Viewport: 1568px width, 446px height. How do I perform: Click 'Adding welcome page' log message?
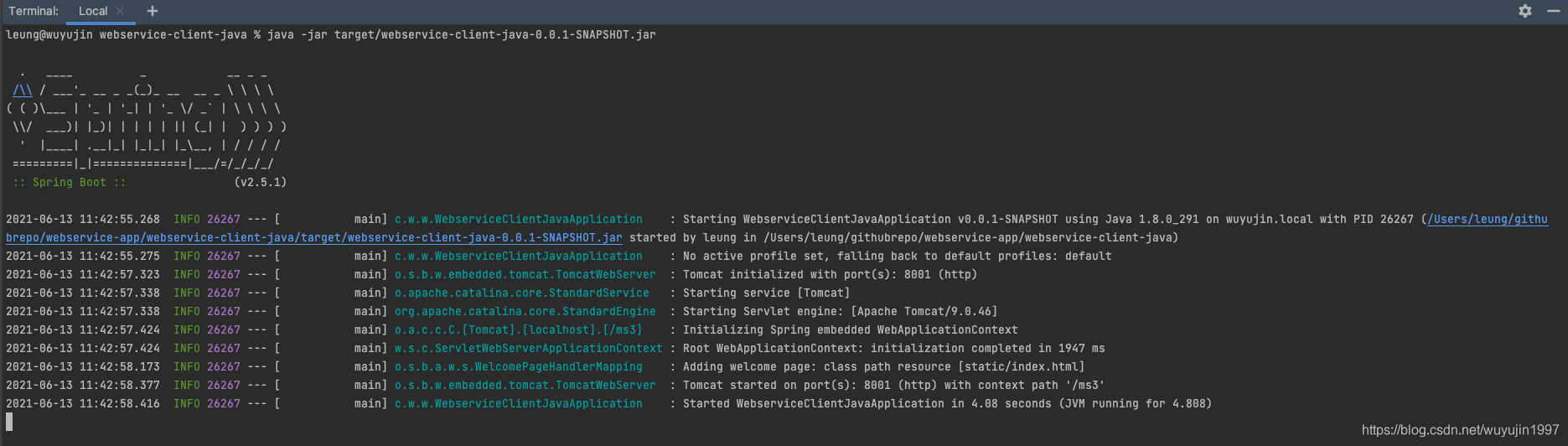coord(883,366)
